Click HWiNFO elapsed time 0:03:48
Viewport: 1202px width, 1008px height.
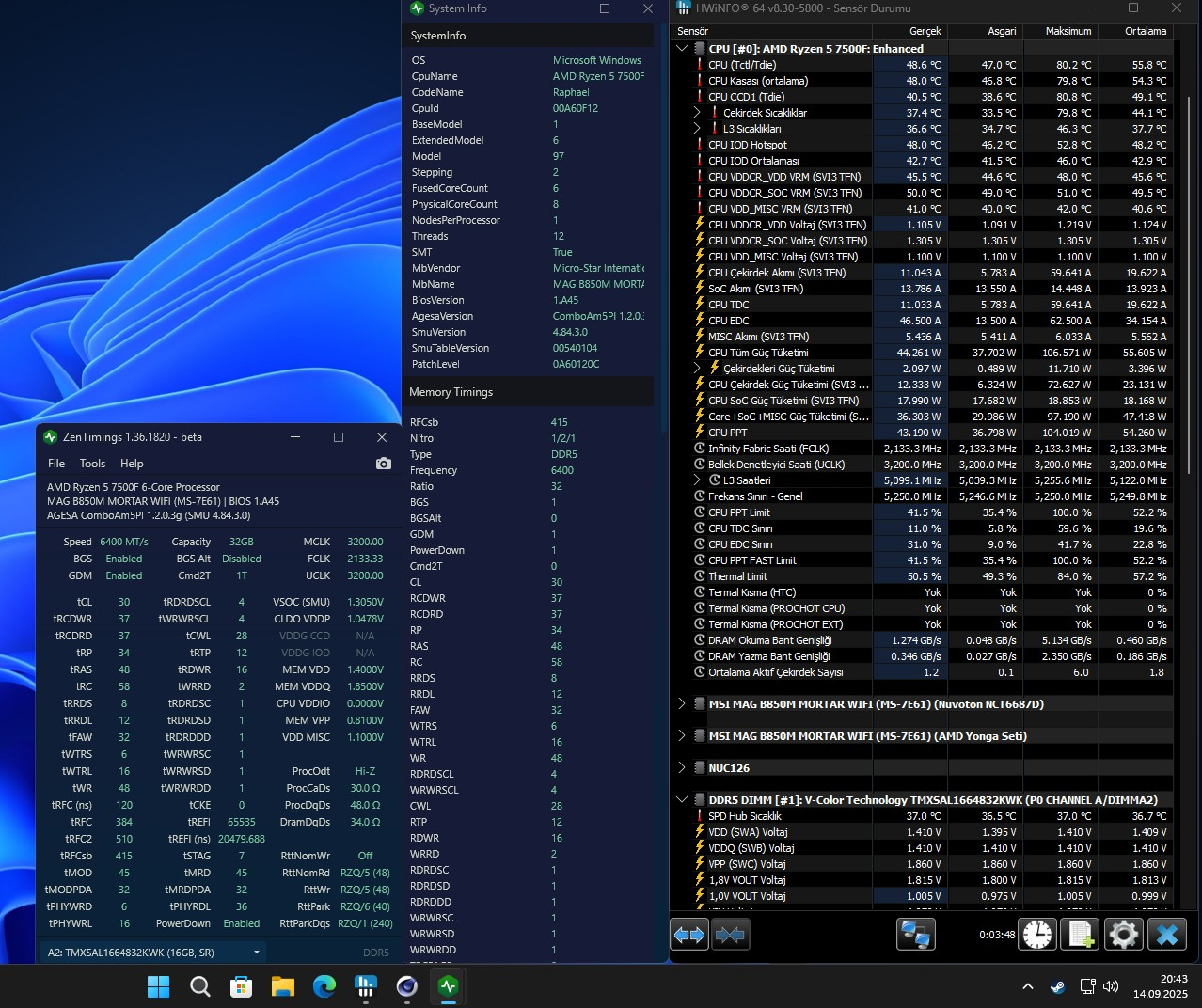(997, 935)
